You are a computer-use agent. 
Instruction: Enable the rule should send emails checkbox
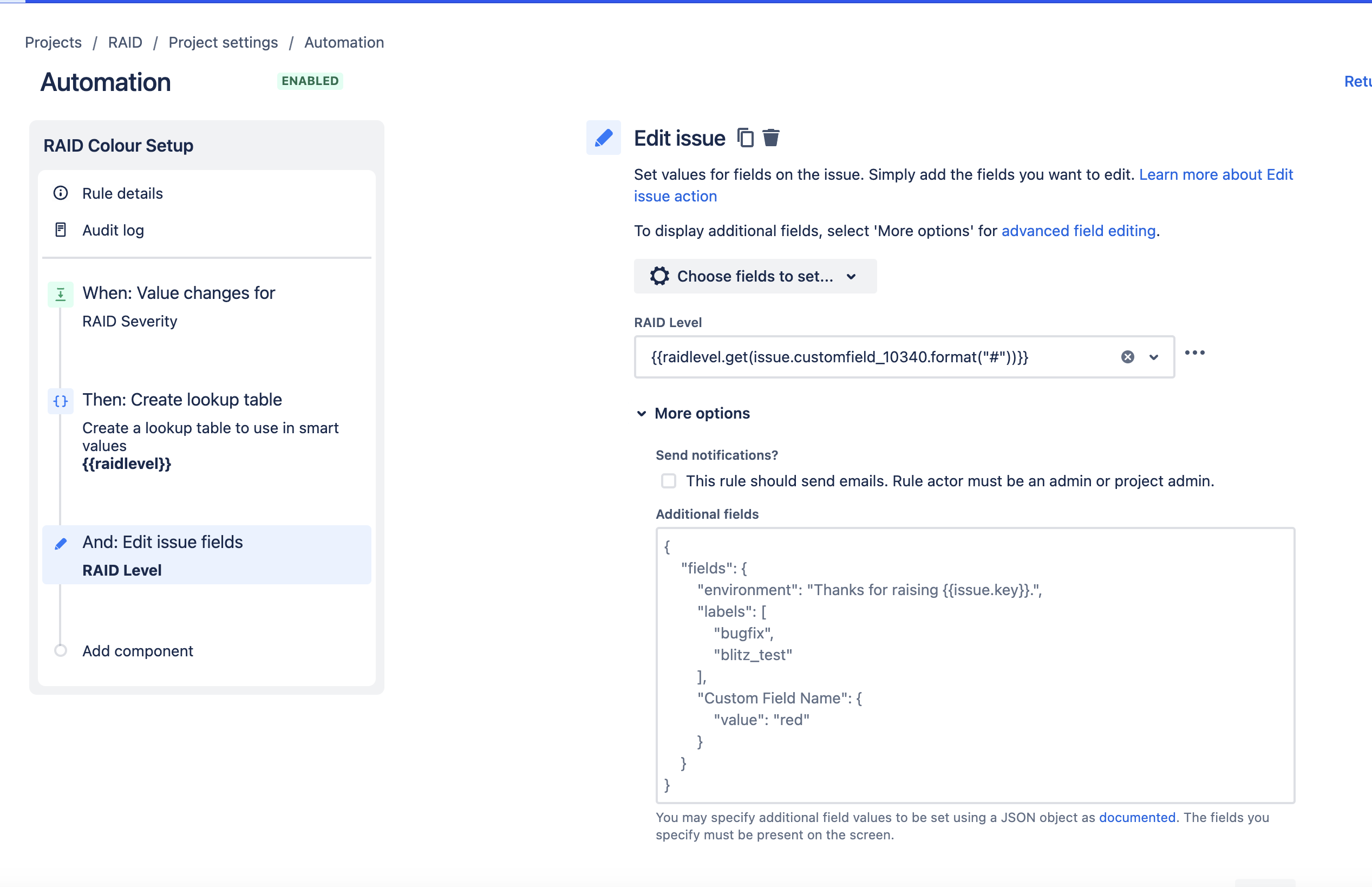[x=669, y=481]
